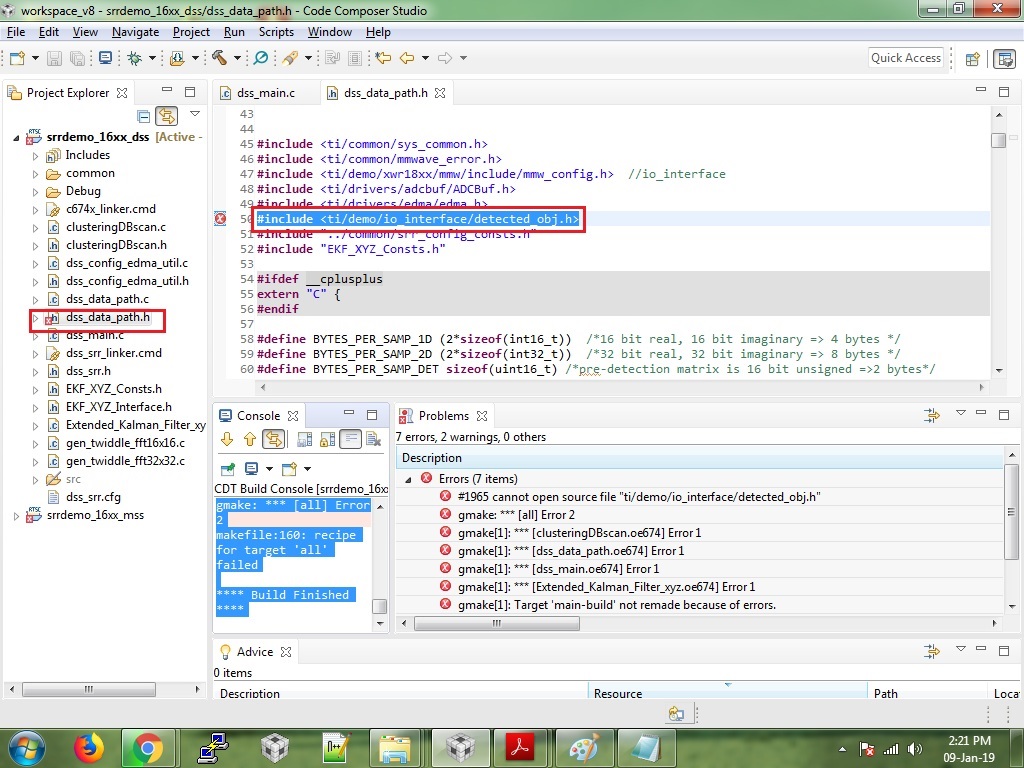Clear the CDT Build Console output
This screenshot has width=1024, height=768.
(x=373, y=439)
